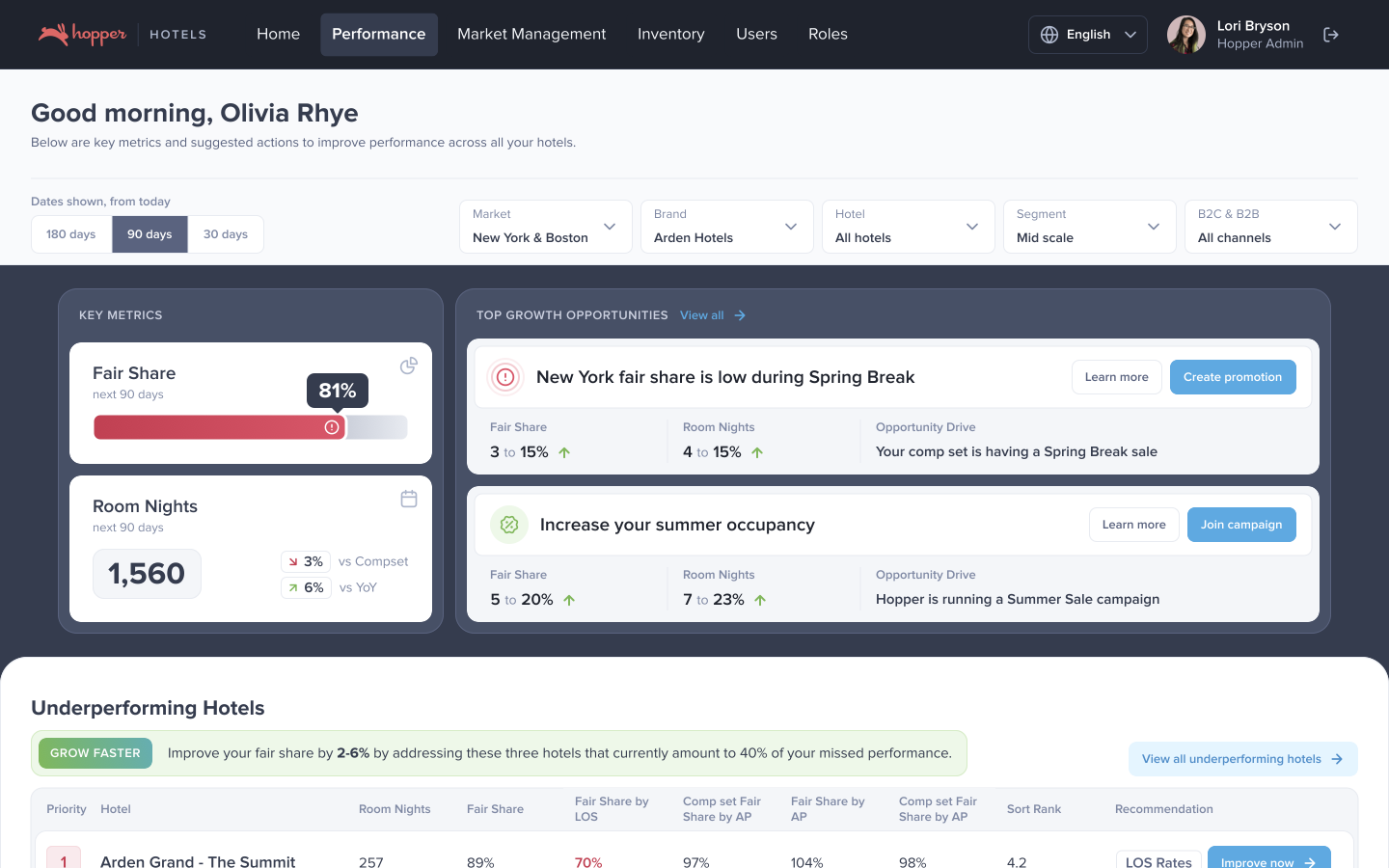This screenshot has height=868, width=1389.
Task: Click the logout icon beside Lori Bryson
Action: coord(1331,35)
